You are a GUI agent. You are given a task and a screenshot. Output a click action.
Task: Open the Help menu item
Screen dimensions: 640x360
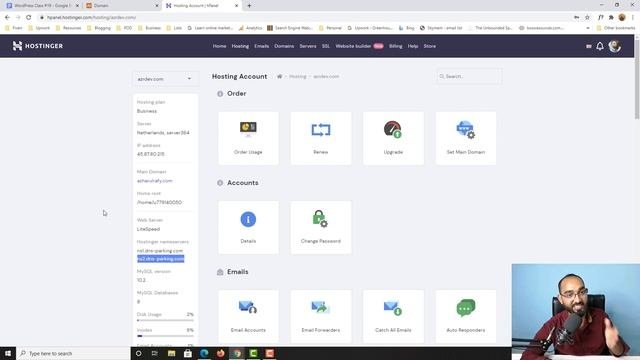(x=413, y=46)
